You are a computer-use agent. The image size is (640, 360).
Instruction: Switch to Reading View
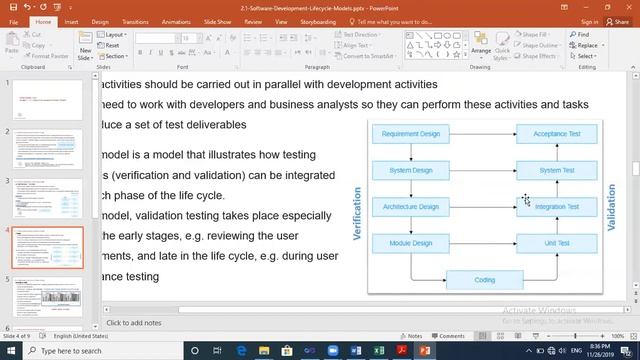518,336
